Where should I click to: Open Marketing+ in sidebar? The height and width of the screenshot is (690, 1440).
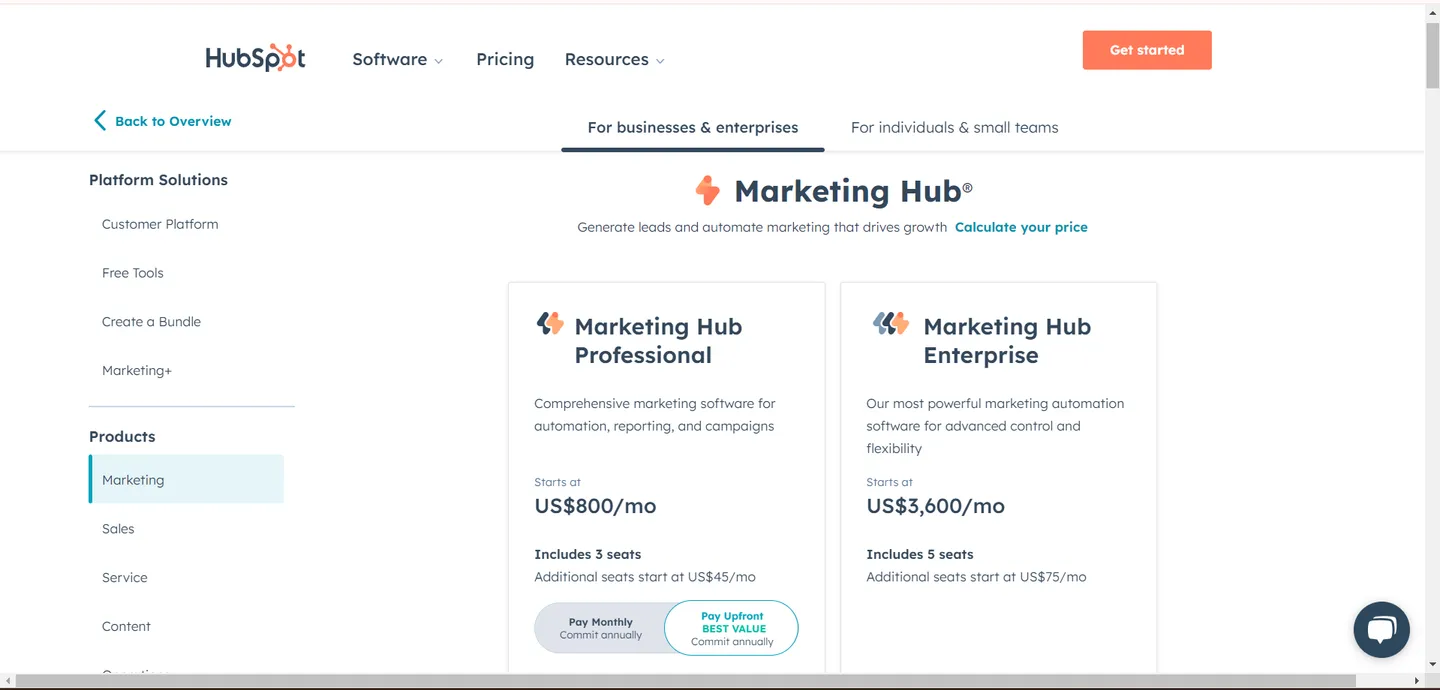(137, 371)
